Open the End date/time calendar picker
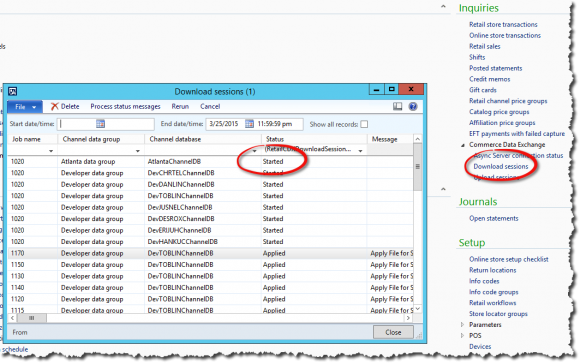 pyautogui.click(x=250, y=124)
